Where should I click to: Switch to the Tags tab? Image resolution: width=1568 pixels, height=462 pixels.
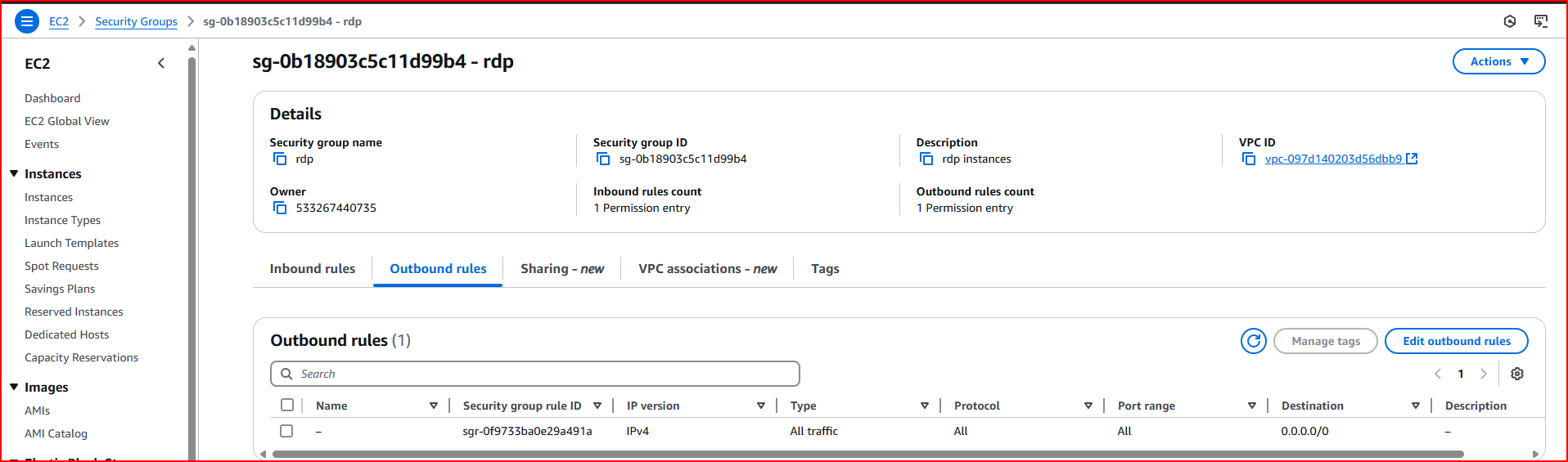(x=825, y=269)
